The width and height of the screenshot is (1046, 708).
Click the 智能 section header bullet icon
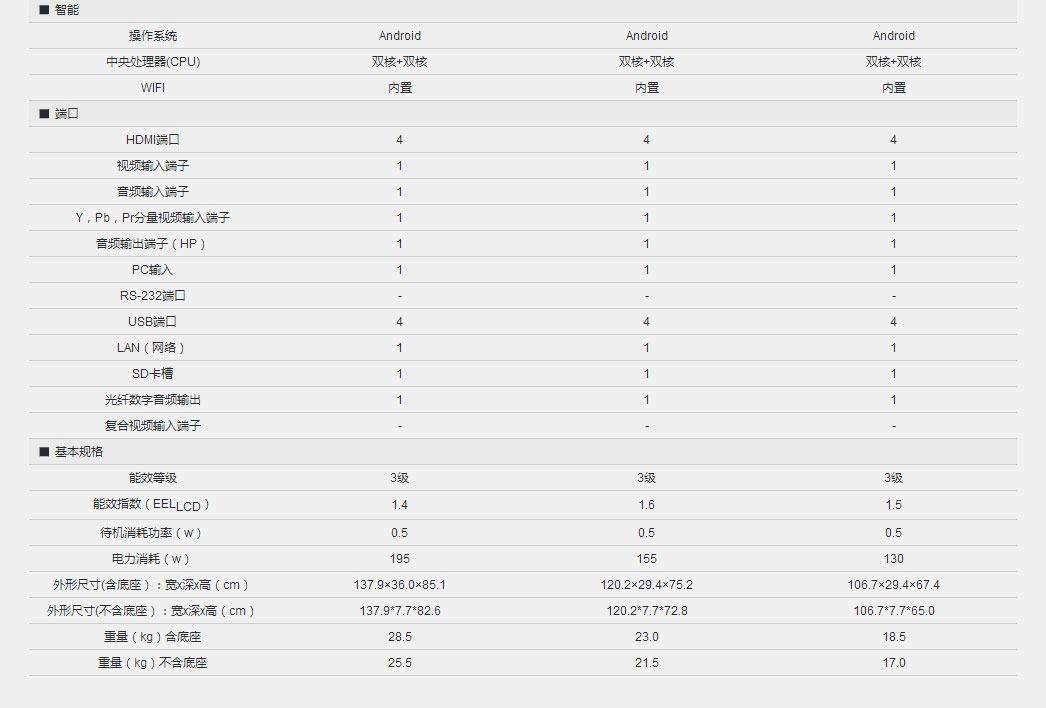[x=44, y=10]
